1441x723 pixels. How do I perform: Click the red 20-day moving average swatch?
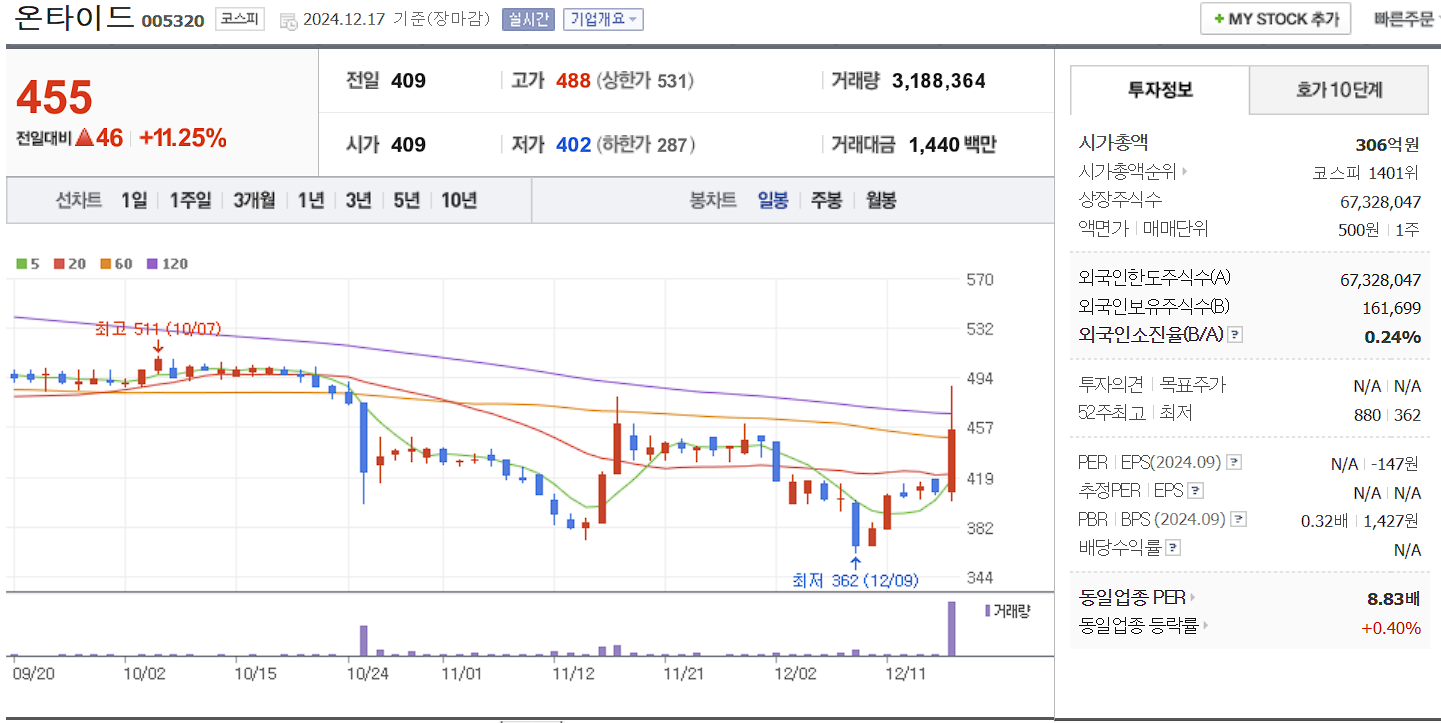(x=58, y=264)
